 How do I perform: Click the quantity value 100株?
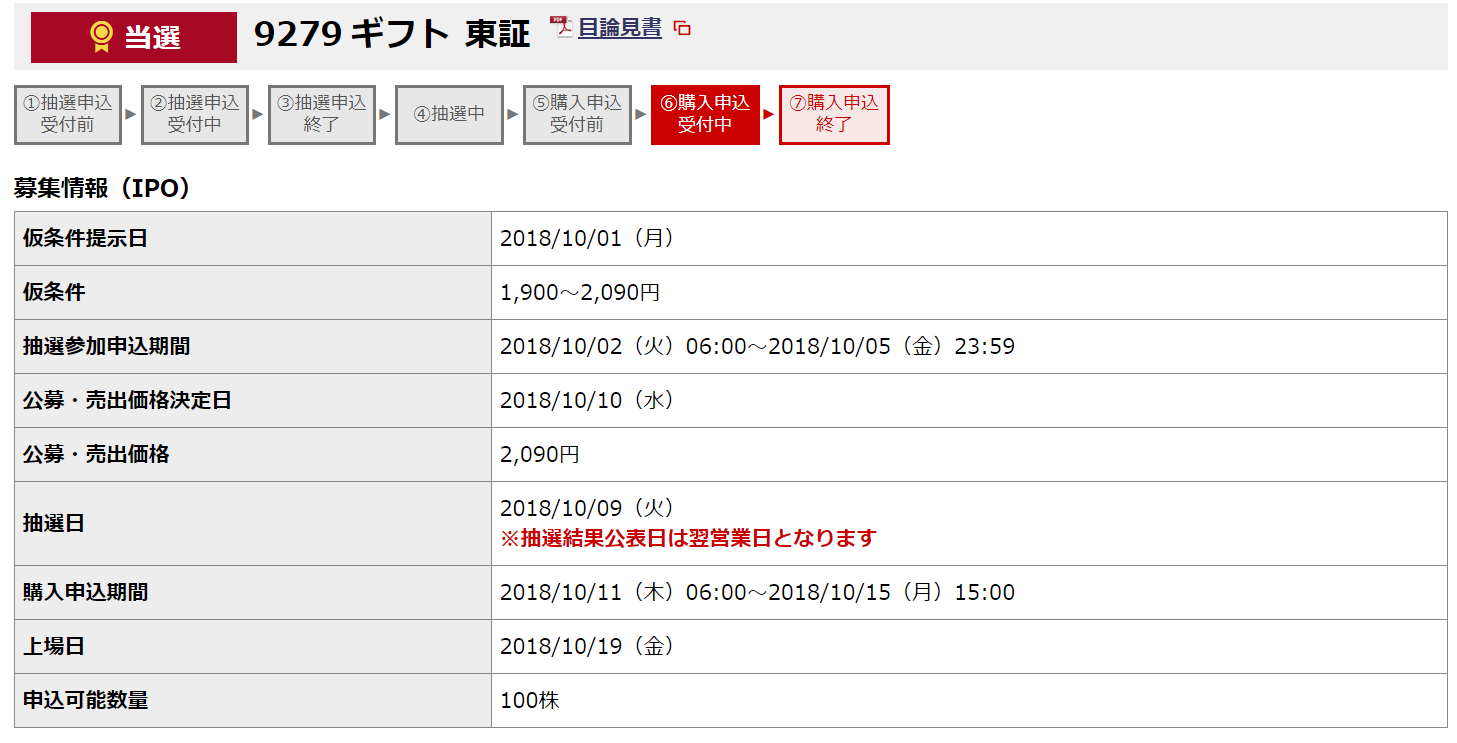pyautogui.click(x=529, y=700)
